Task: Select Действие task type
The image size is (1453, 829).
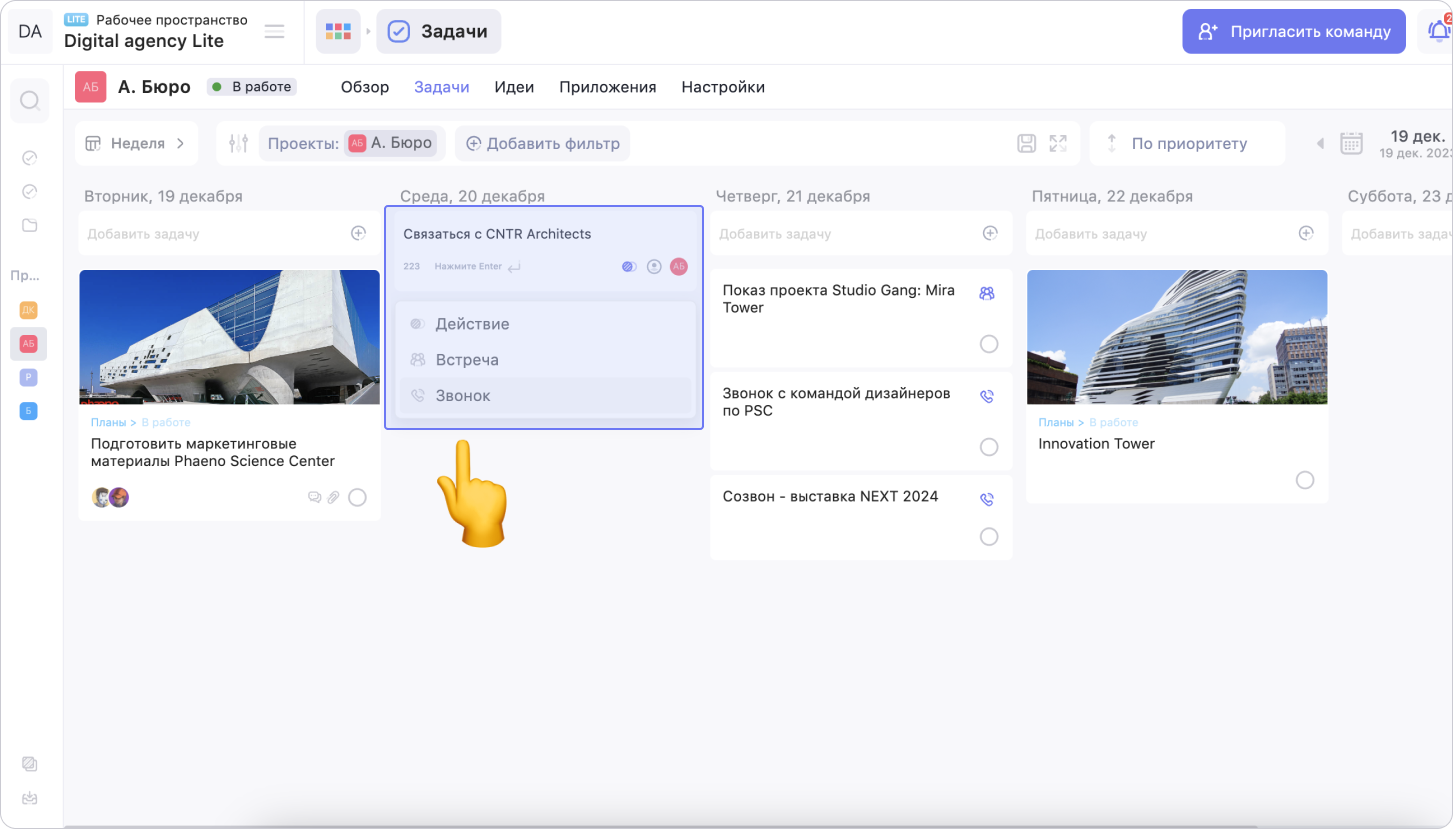Action: pyautogui.click(x=545, y=324)
